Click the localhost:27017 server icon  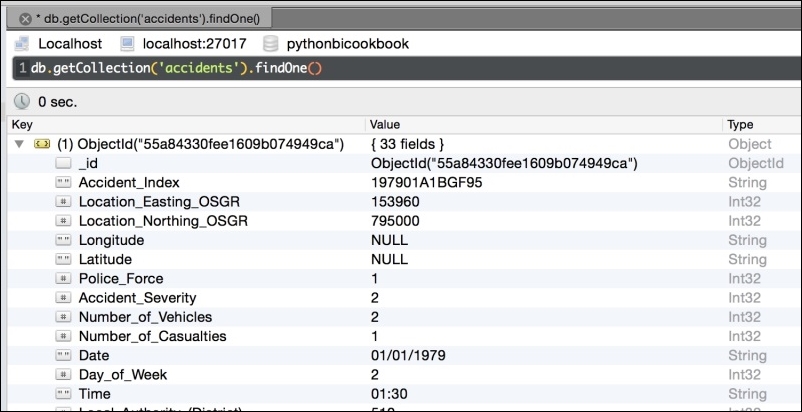127,44
